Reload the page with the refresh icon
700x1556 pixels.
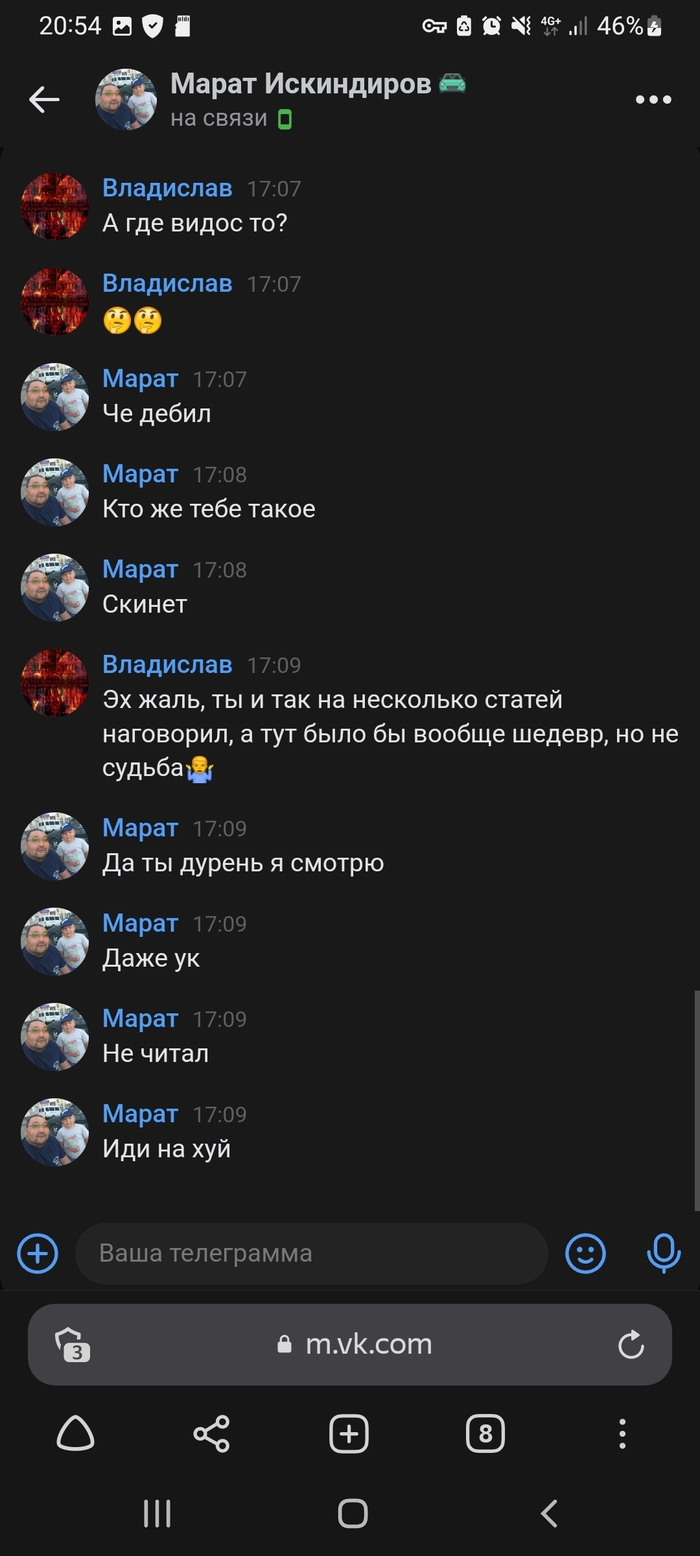pos(631,1345)
